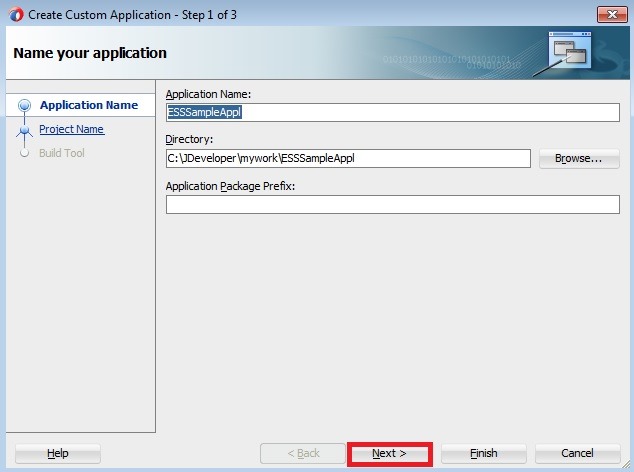Screen dimensions: 634x472
Task: Click the JDeveloper icon in the title bar
Action: (13, 13)
